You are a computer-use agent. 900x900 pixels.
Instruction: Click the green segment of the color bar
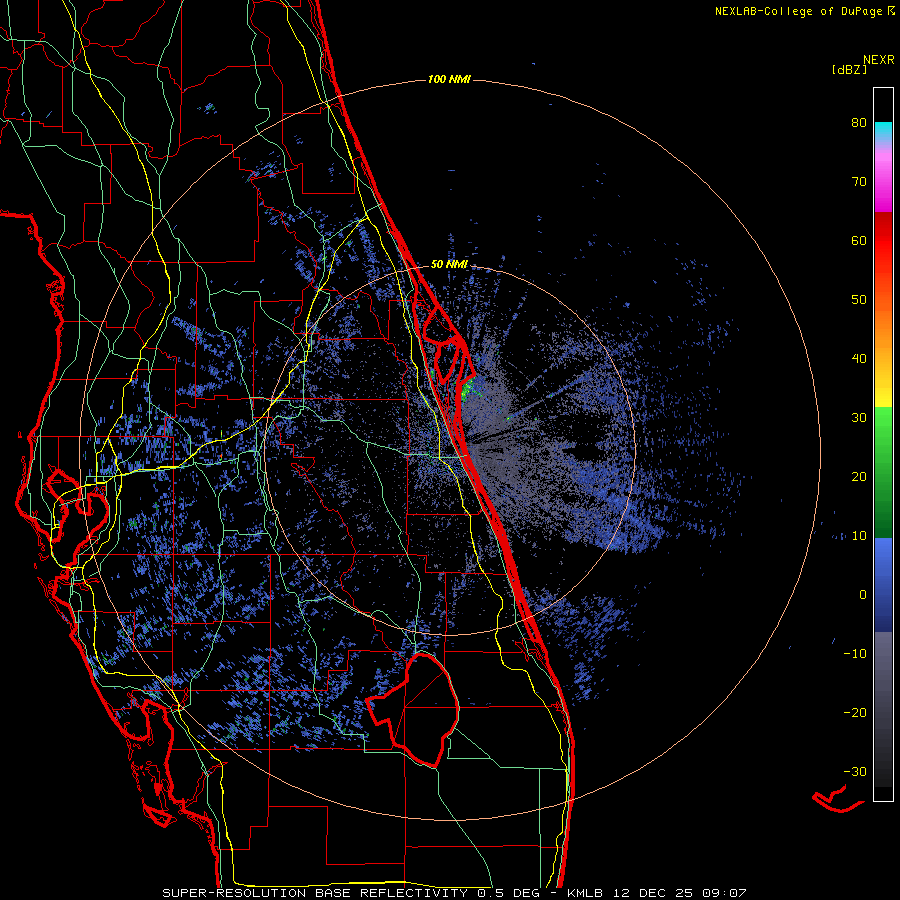tap(883, 472)
